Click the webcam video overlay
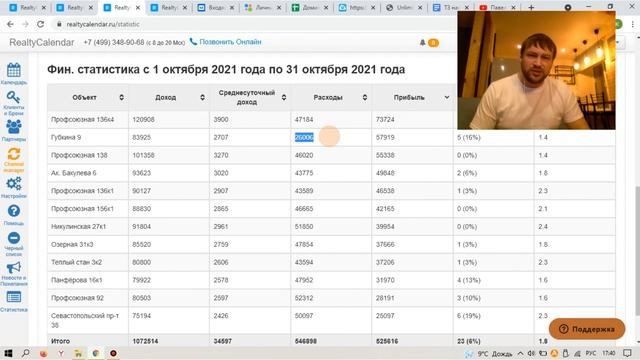The image size is (640, 360). click(536, 70)
